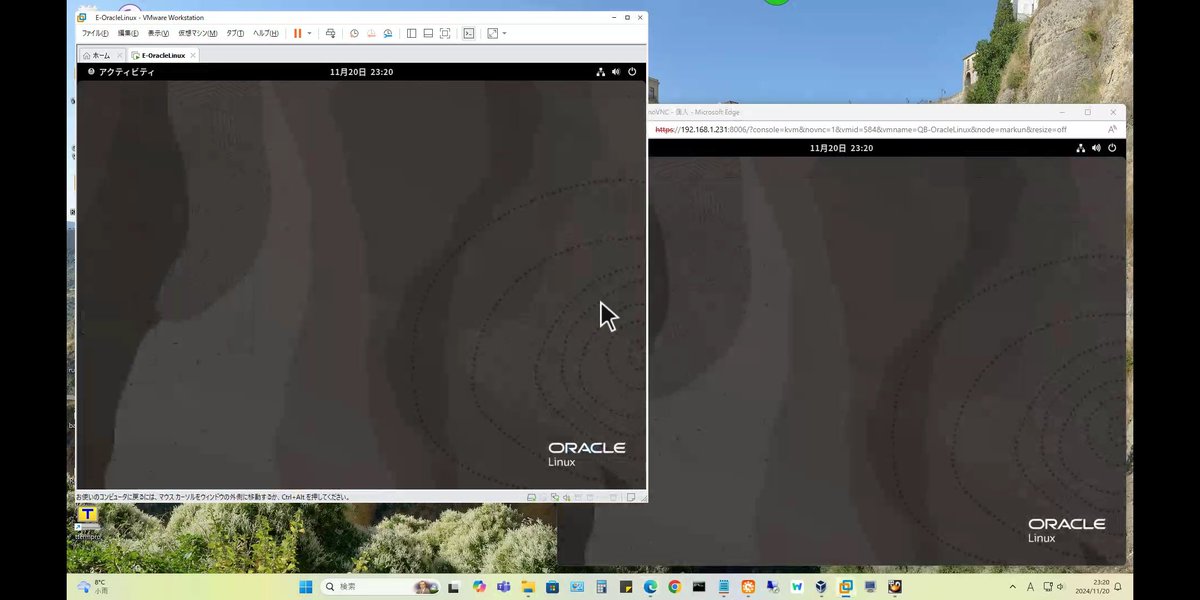1200x600 pixels.
Task: Click the VMware stretch guest icon
Action: click(x=492, y=33)
